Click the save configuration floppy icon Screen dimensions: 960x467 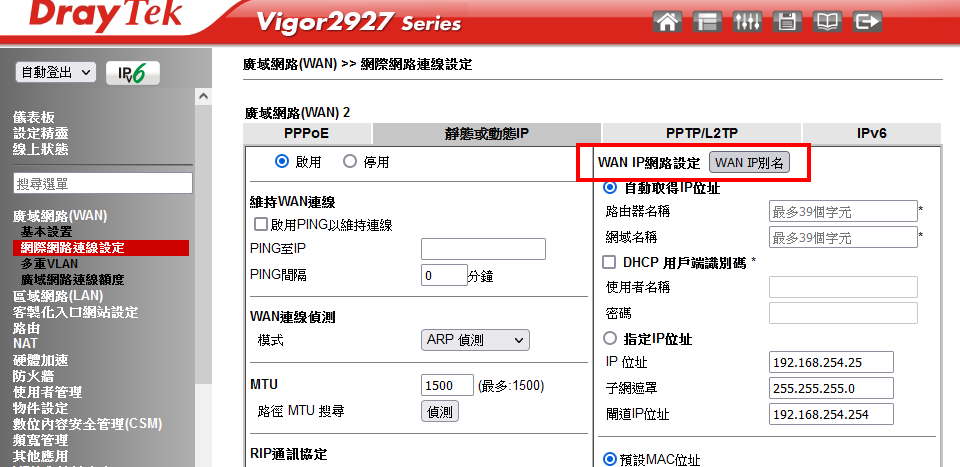point(787,22)
